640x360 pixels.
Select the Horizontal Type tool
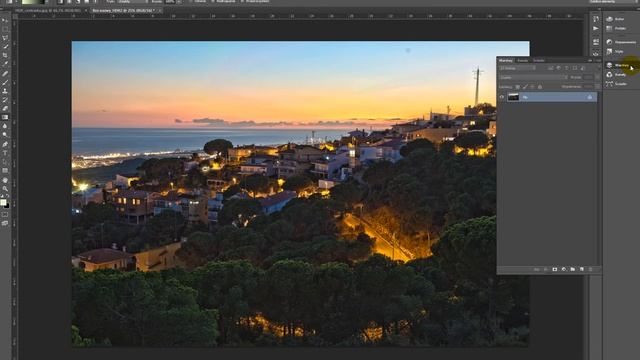5,153
